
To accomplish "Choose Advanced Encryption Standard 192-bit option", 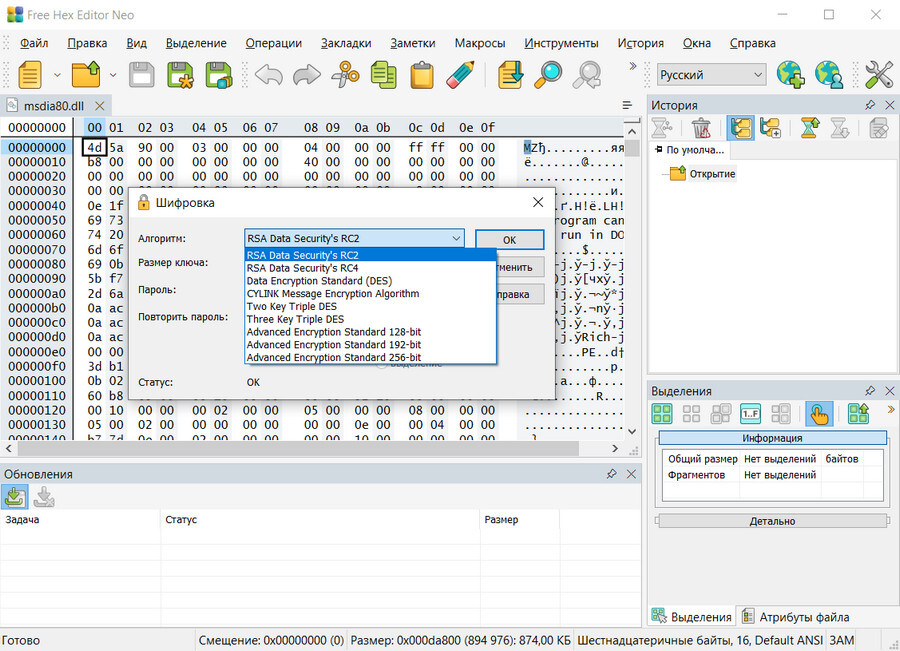I will 370,344.
